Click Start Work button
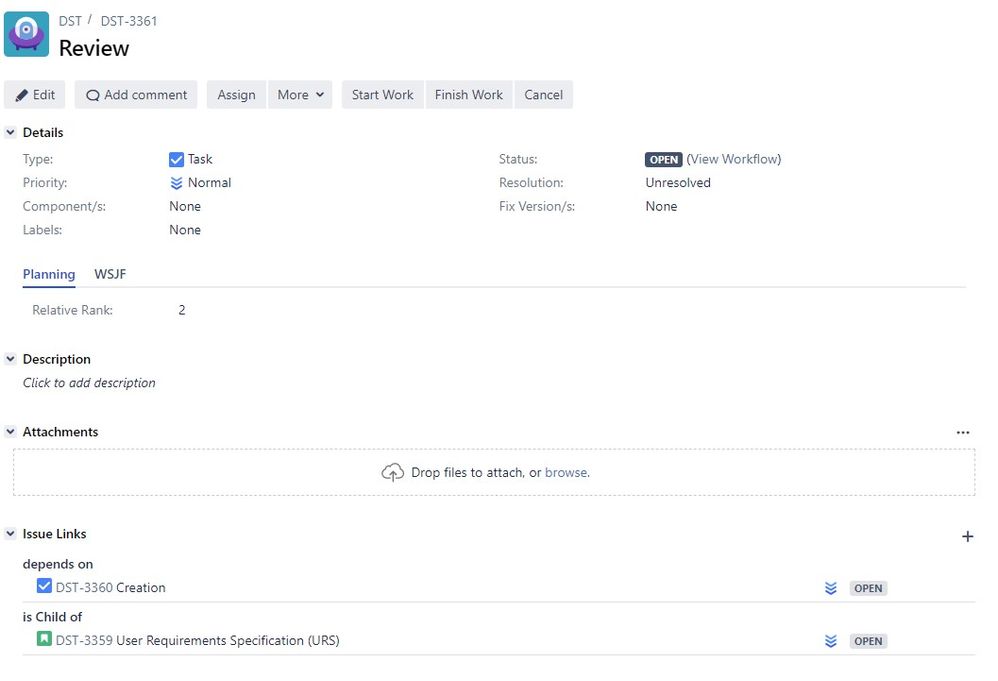Screen dimensions: 998x681 [383, 95]
